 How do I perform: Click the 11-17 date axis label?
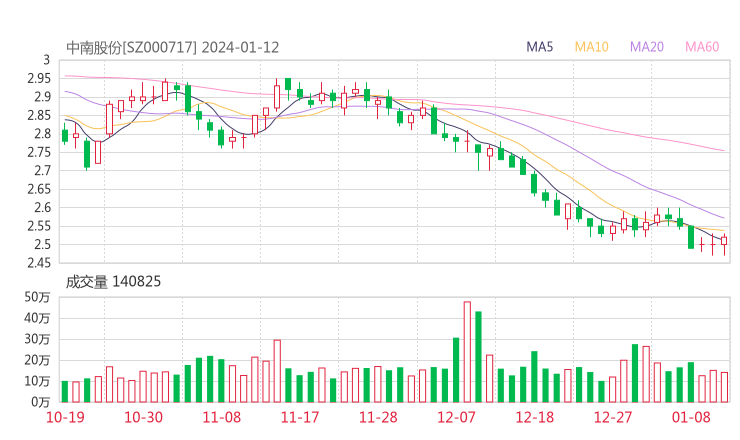pyautogui.click(x=300, y=417)
